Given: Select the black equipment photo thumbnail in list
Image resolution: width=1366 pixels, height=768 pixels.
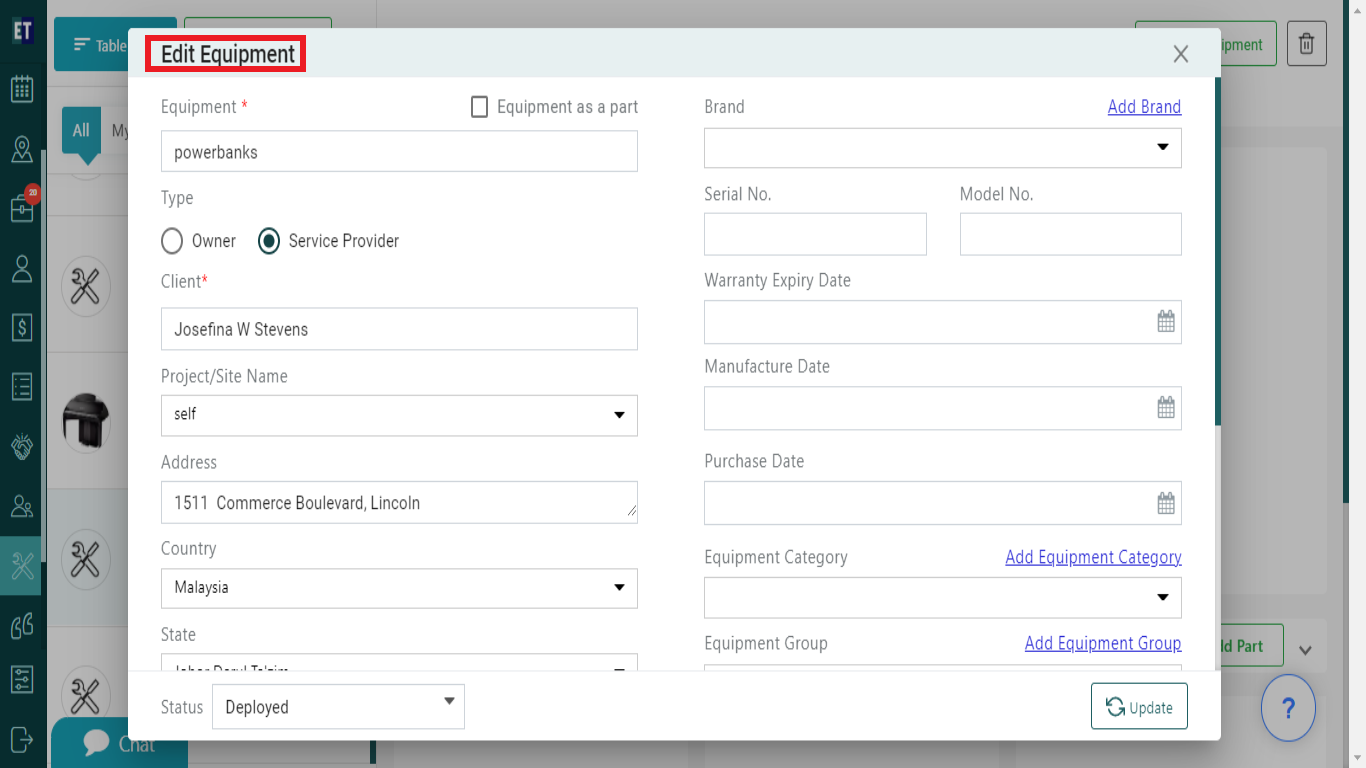Looking at the screenshot, I should point(86,421).
